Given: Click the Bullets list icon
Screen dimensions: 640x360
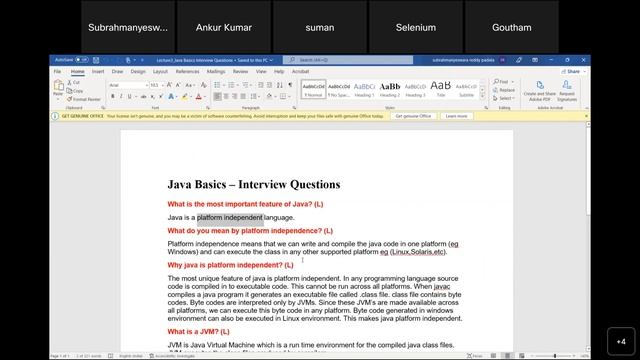Looking at the screenshot, I should click(x=217, y=85).
